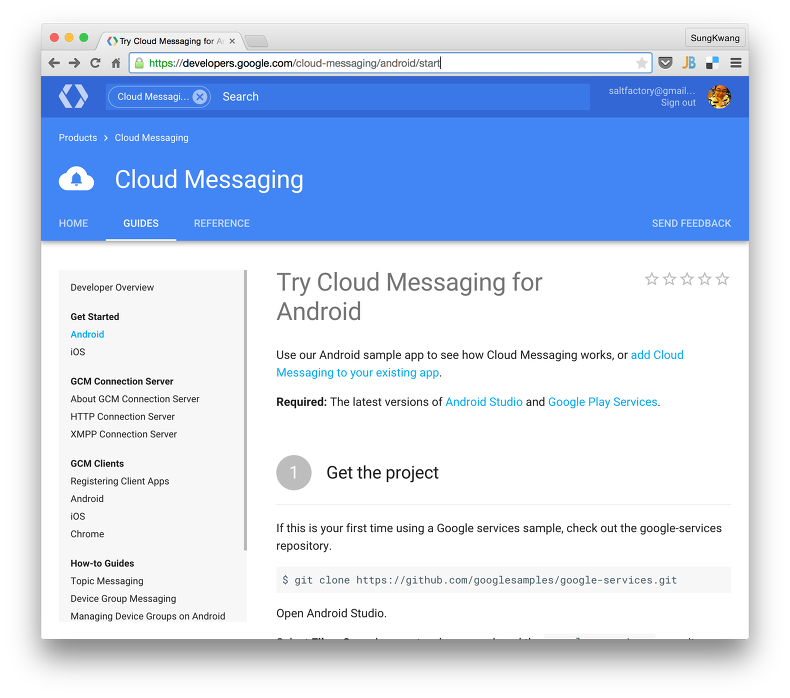Viewport: 790px width, 698px height.
Task: Reload the page with the refresh icon
Action: click(x=95, y=63)
